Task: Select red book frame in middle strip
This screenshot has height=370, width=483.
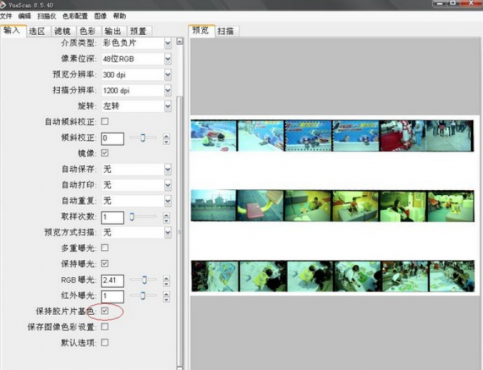Action: click(260, 206)
